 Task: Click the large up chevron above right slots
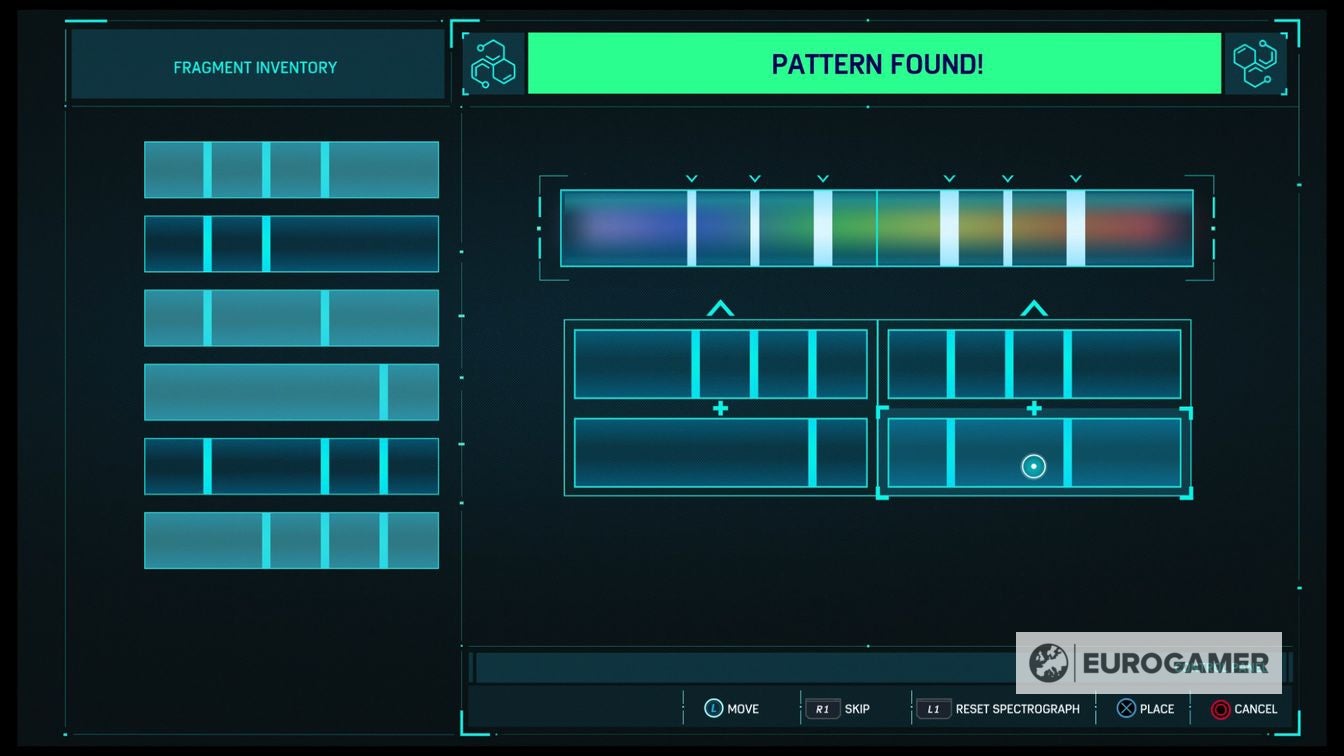tap(1033, 309)
